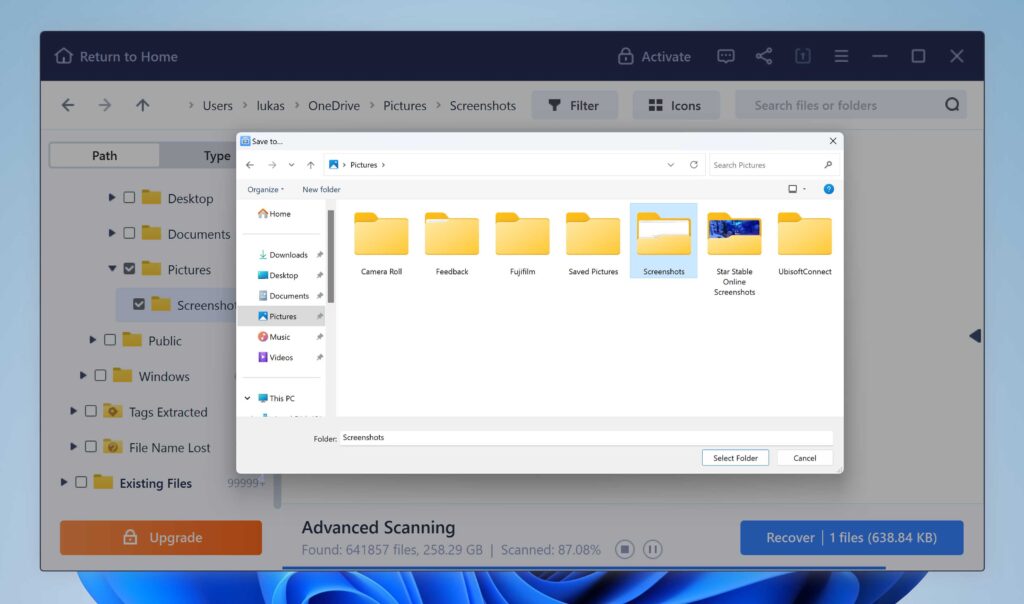Select the Camera Roll folder thumbnail
This screenshot has width=1024, height=604.
381,235
